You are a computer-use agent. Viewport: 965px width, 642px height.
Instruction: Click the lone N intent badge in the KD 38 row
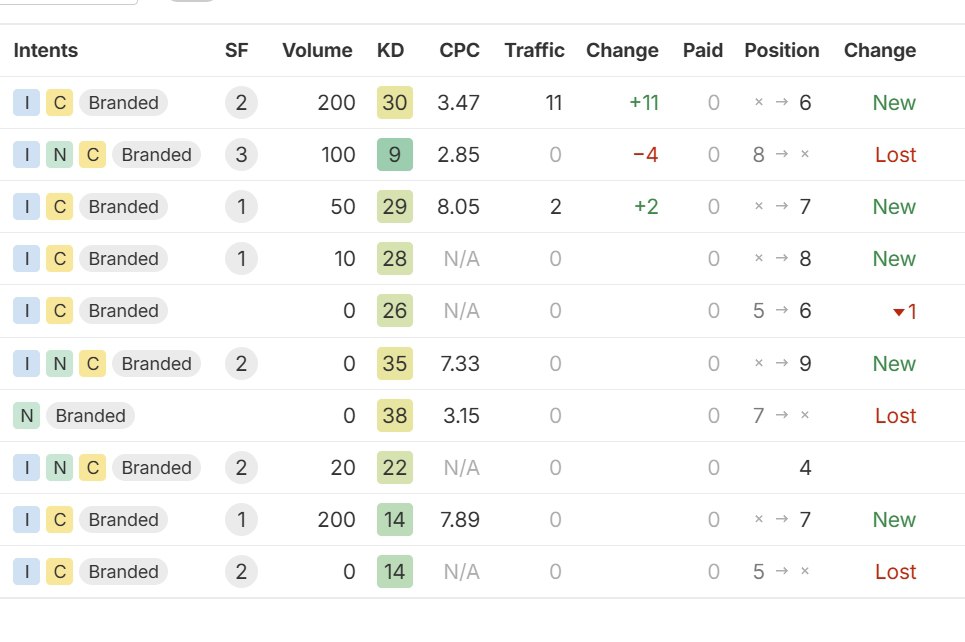pyautogui.click(x=27, y=416)
